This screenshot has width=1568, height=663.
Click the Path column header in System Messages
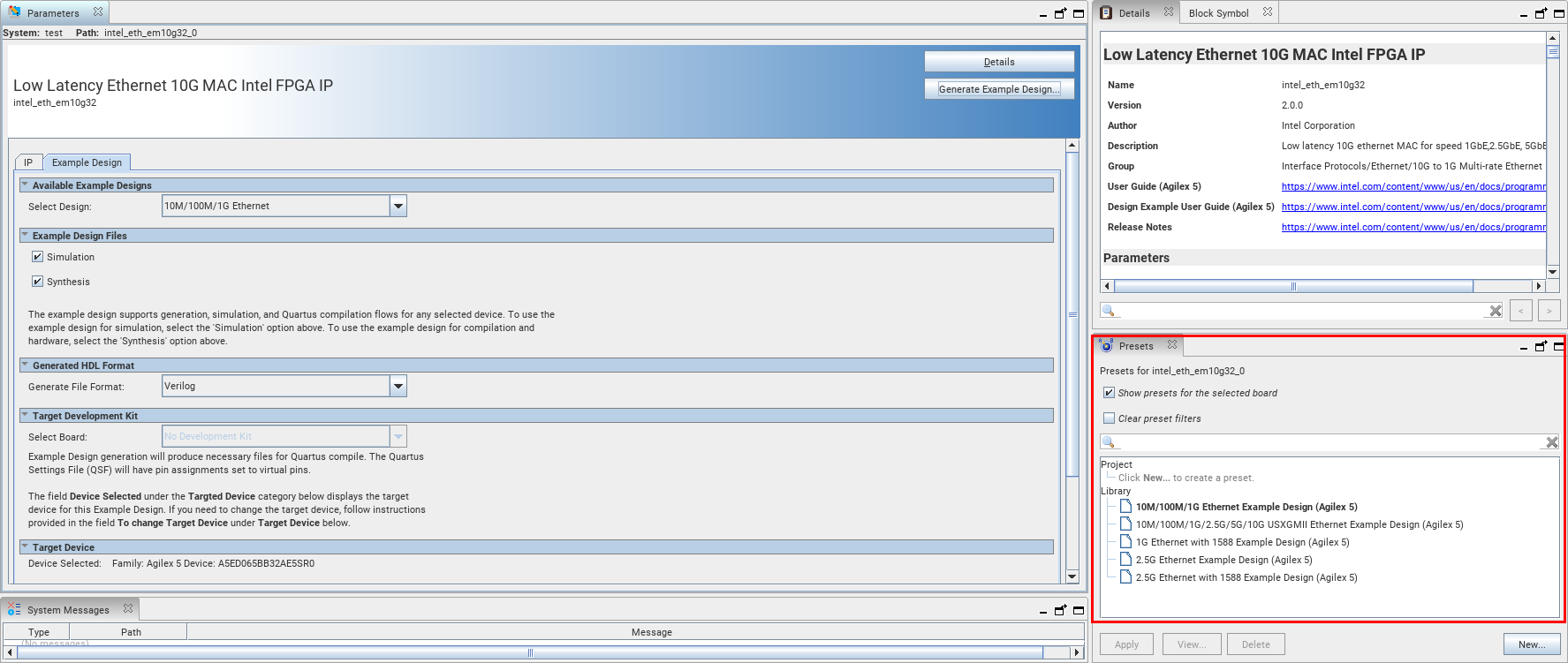pyautogui.click(x=131, y=632)
